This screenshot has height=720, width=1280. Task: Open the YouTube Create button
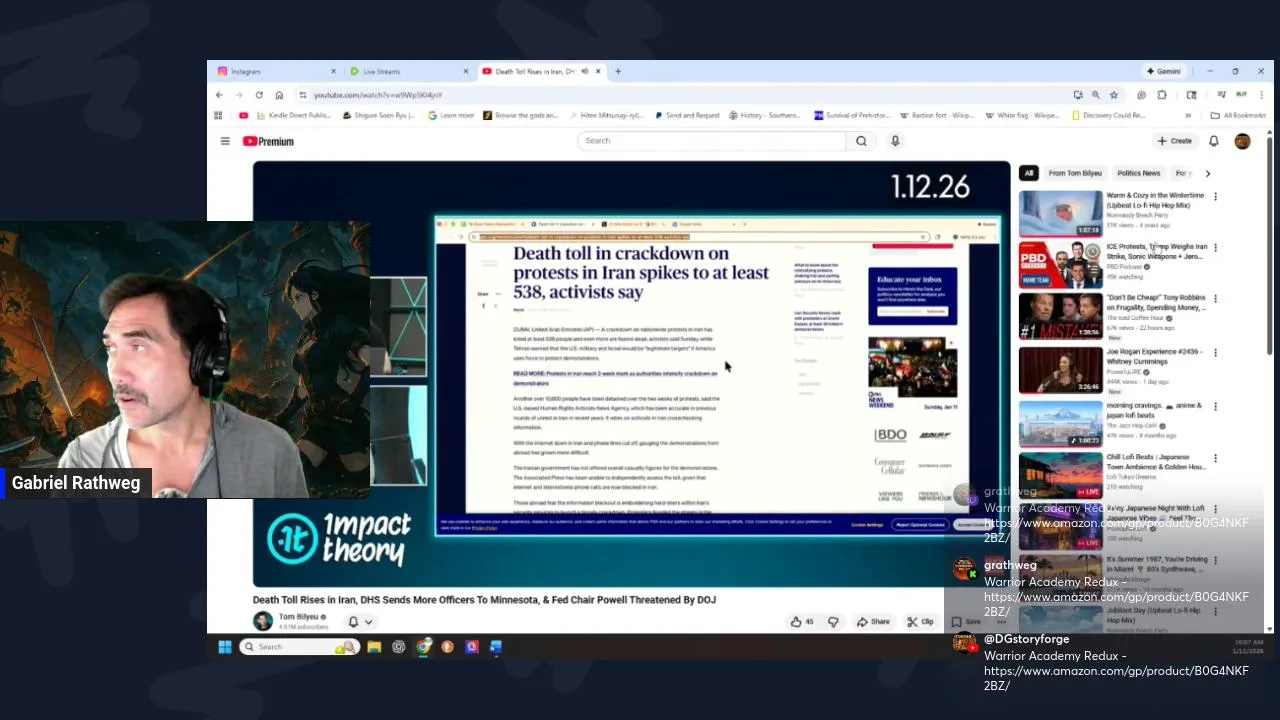coord(1175,141)
